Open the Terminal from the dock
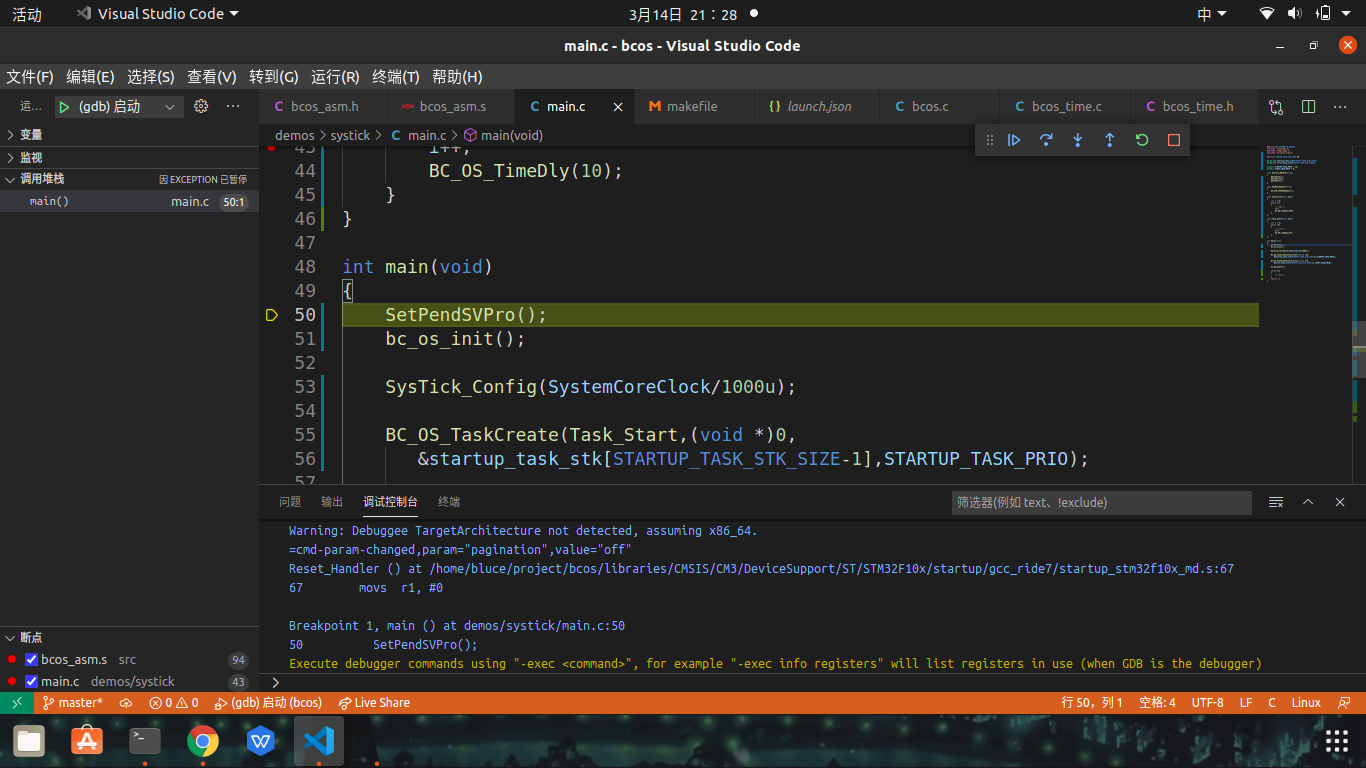This screenshot has height=768, width=1366. click(x=145, y=741)
